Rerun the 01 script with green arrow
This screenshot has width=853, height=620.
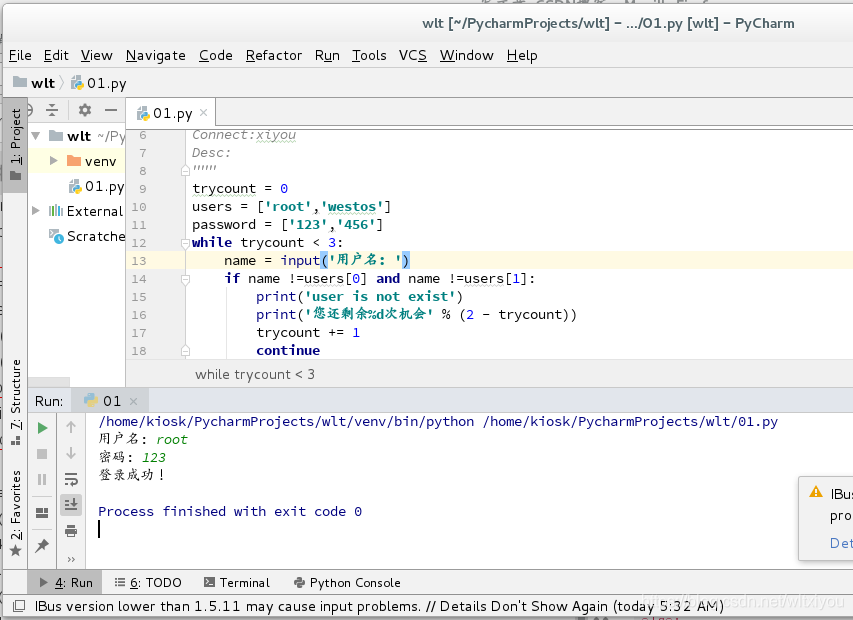[x=42, y=428]
